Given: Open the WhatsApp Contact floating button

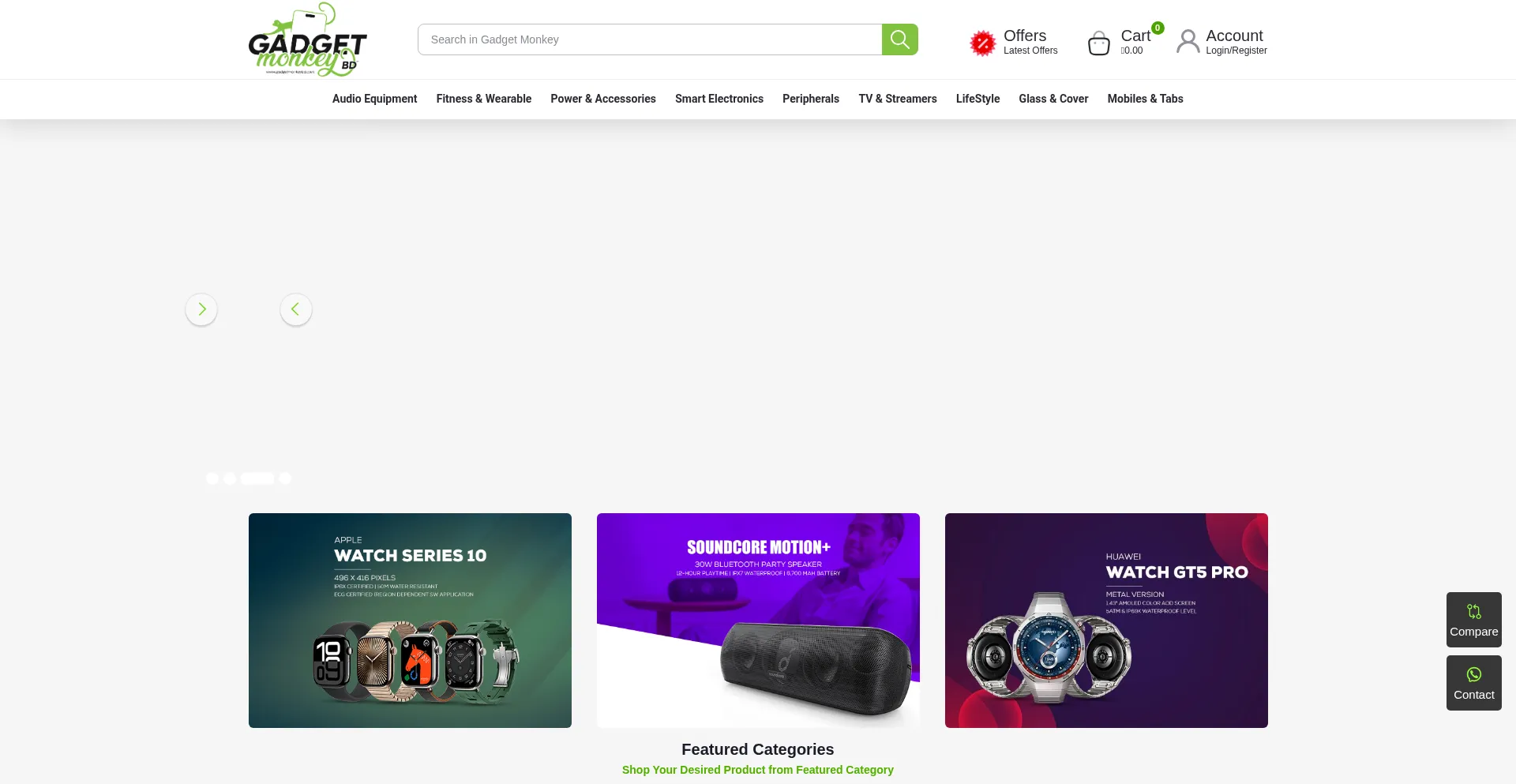Looking at the screenshot, I should tap(1473, 683).
